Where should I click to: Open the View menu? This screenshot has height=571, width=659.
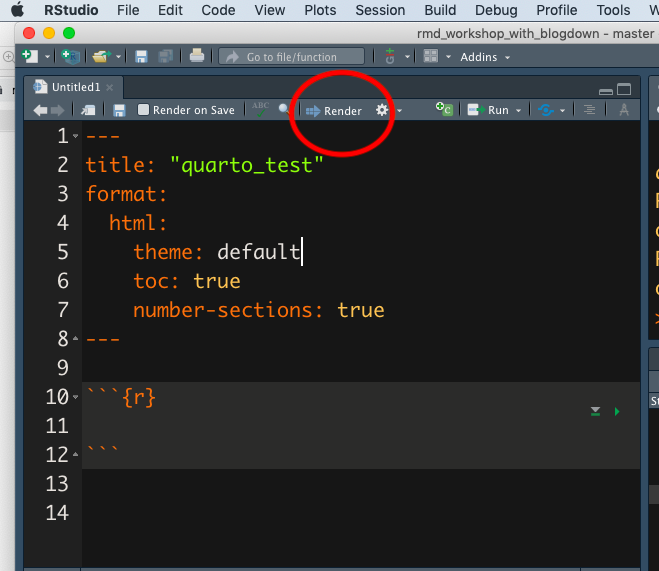tap(269, 10)
